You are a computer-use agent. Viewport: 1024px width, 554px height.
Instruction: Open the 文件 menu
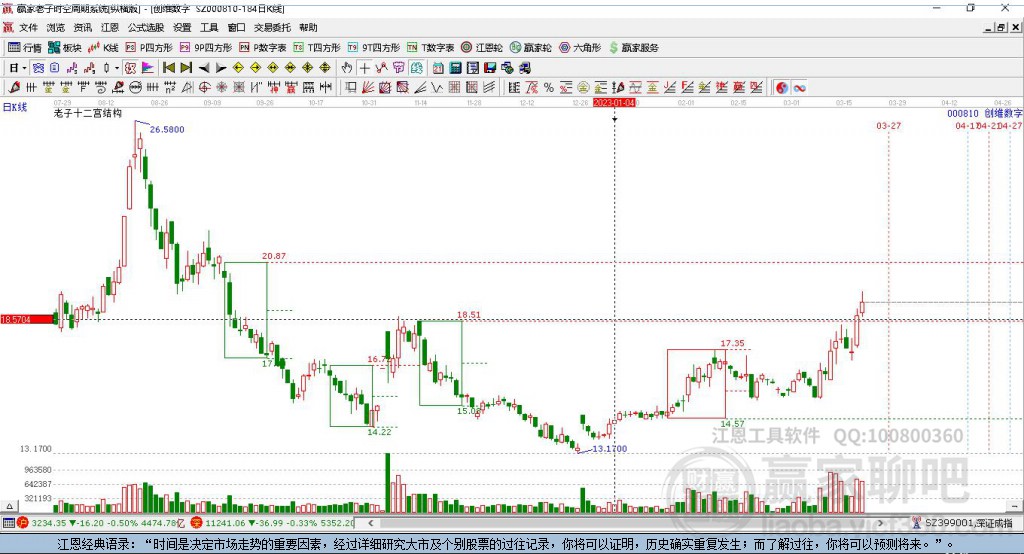(28, 27)
